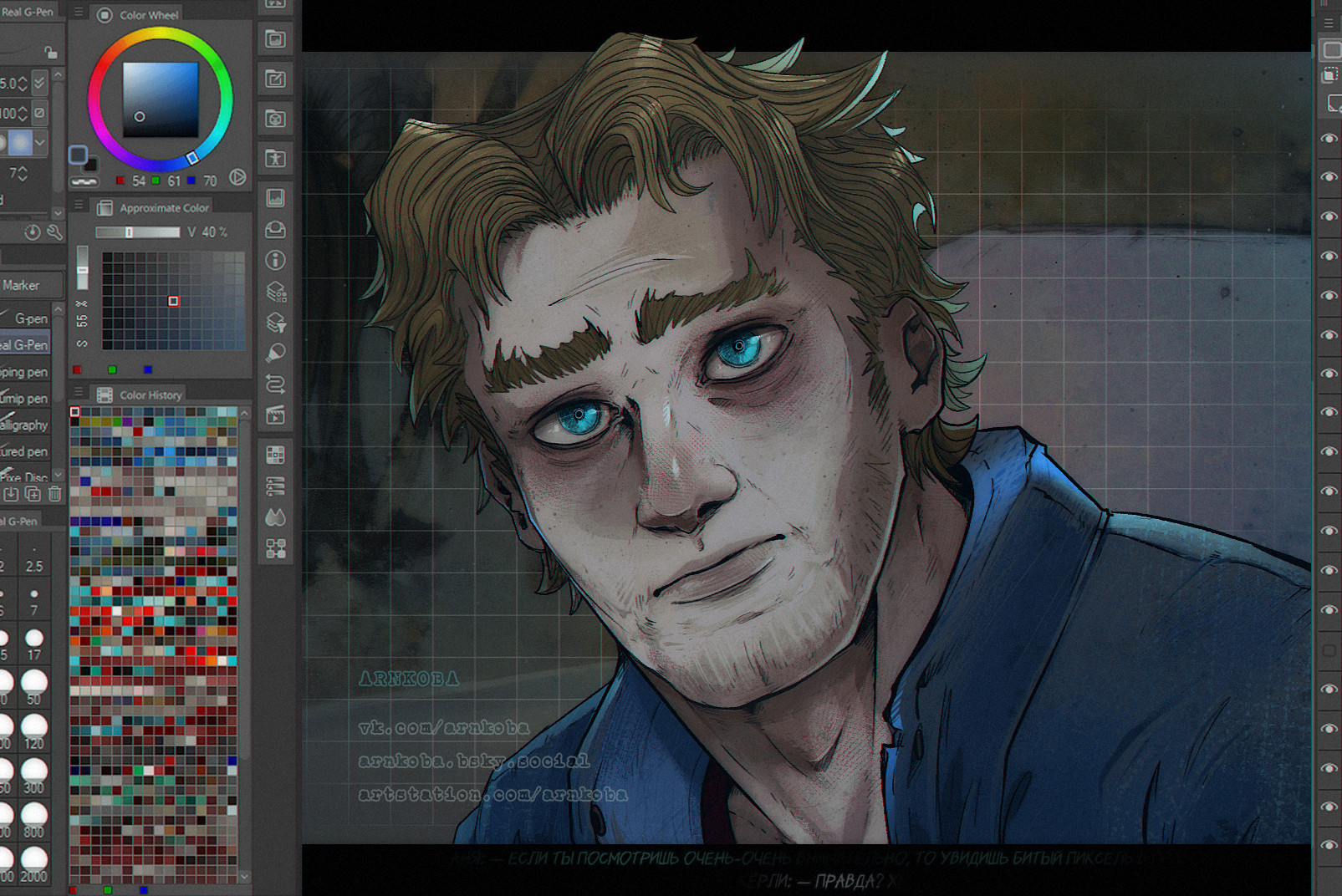Image resolution: width=1342 pixels, height=896 pixels.
Task: Open the Information palette icon
Action: point(275,260)
